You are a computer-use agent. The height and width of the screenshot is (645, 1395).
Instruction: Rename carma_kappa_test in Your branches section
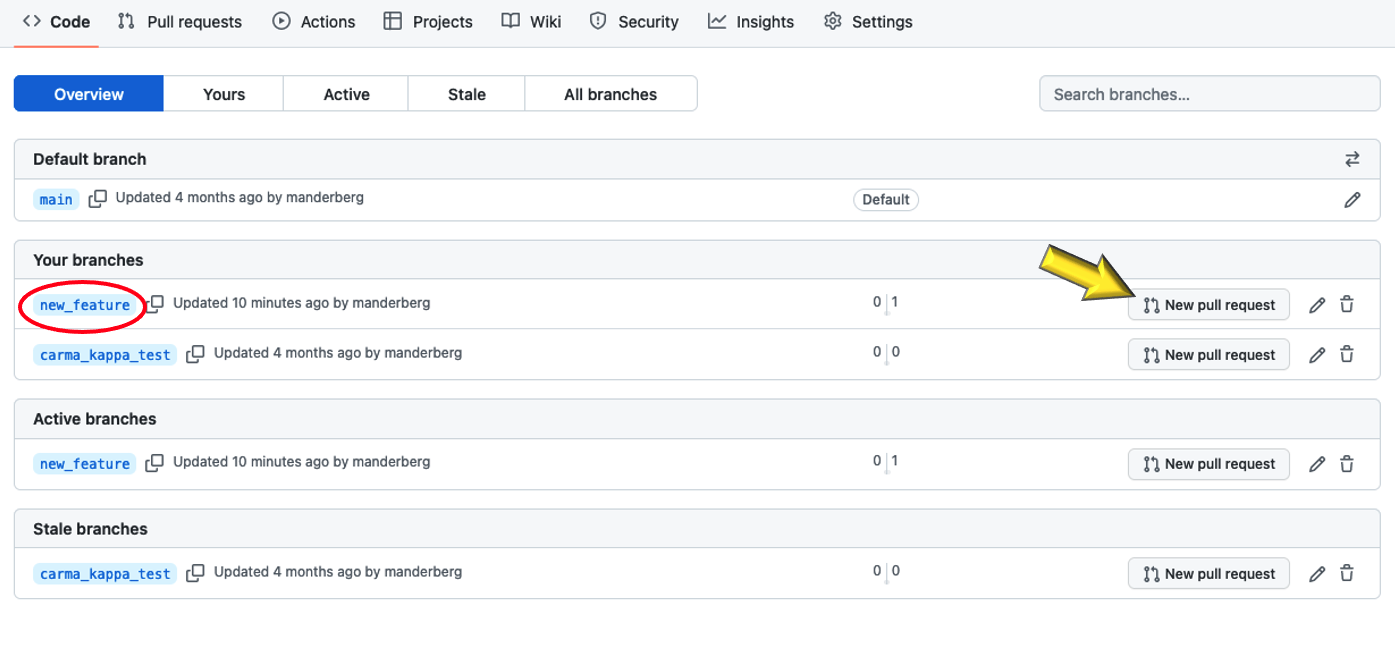pyautogui.click(x=1317, y=355)
